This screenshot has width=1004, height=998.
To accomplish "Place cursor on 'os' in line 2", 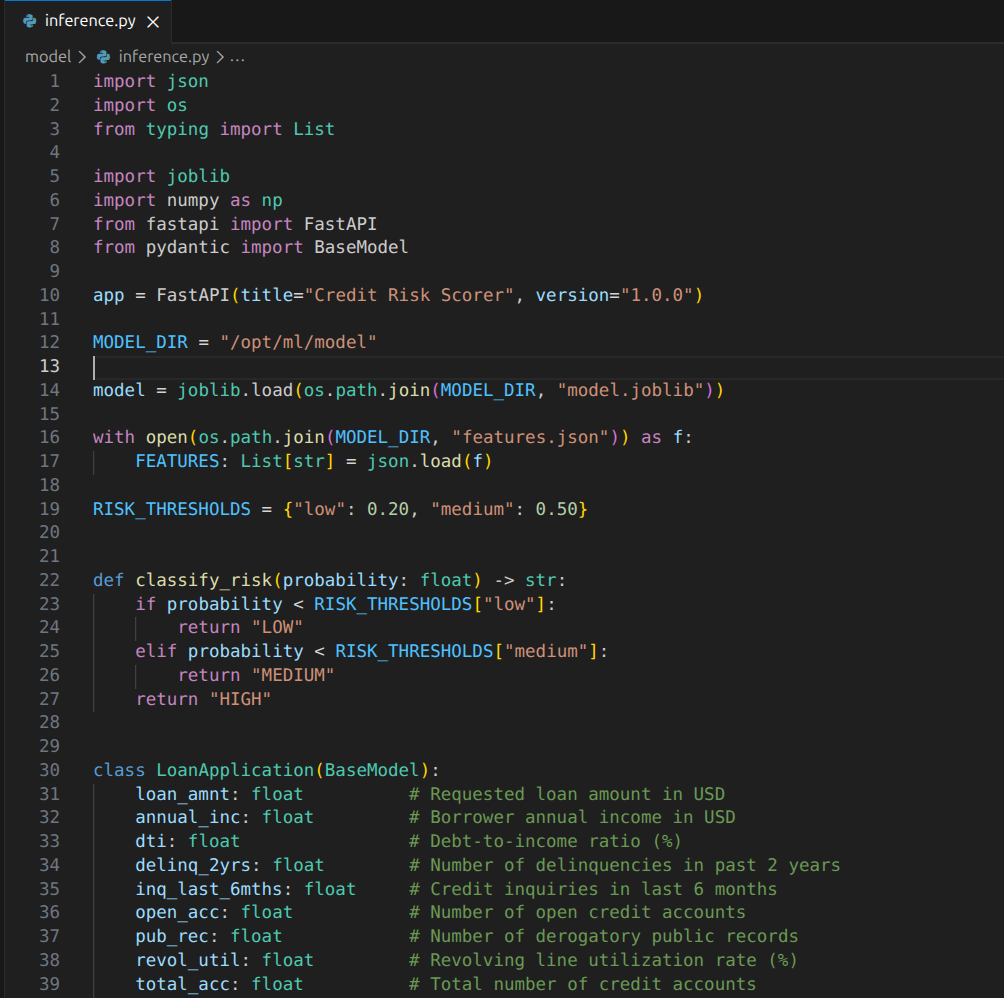I will point(177,105).
